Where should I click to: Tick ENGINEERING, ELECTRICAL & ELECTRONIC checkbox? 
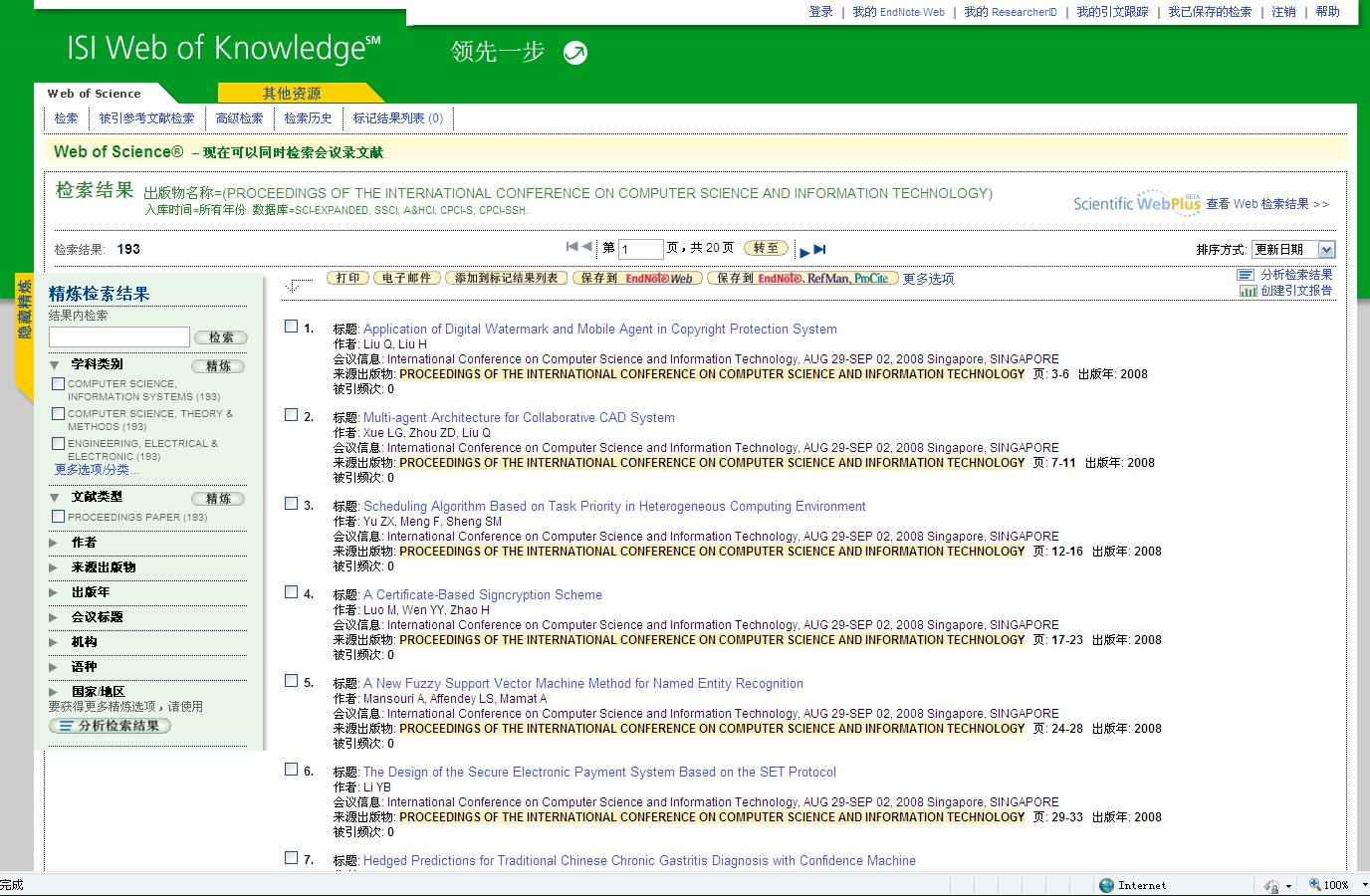[58, 443]
